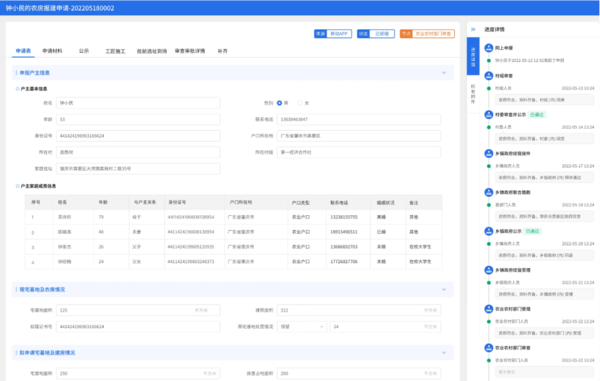Click the 所在村 input field
The width and height of the screenshot is (600, 381).
tap(138, 152)
